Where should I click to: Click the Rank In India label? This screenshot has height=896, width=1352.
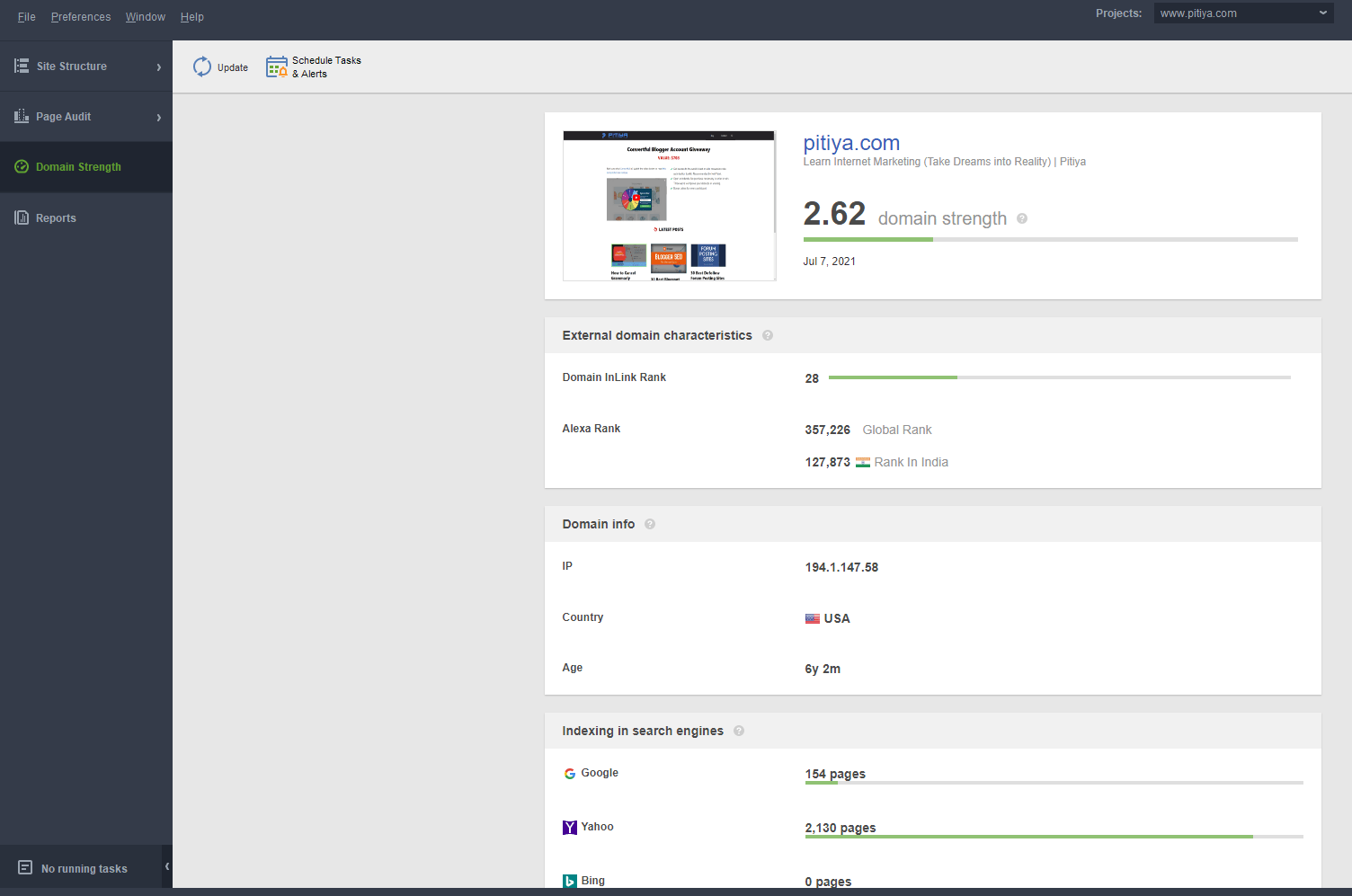911,462
